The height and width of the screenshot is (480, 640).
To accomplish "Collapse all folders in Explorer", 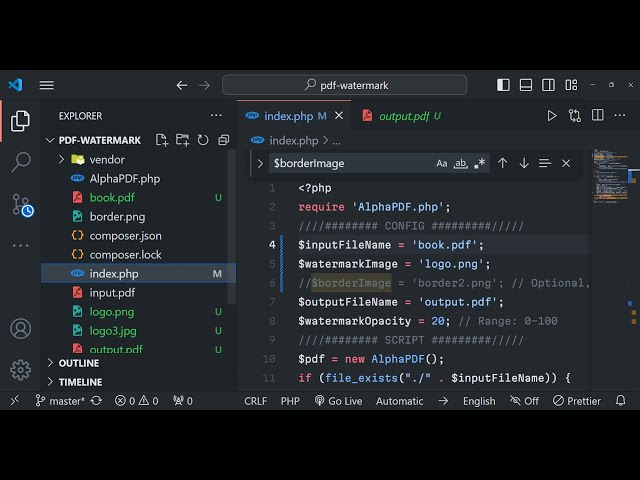I will (x=223, y=140).
